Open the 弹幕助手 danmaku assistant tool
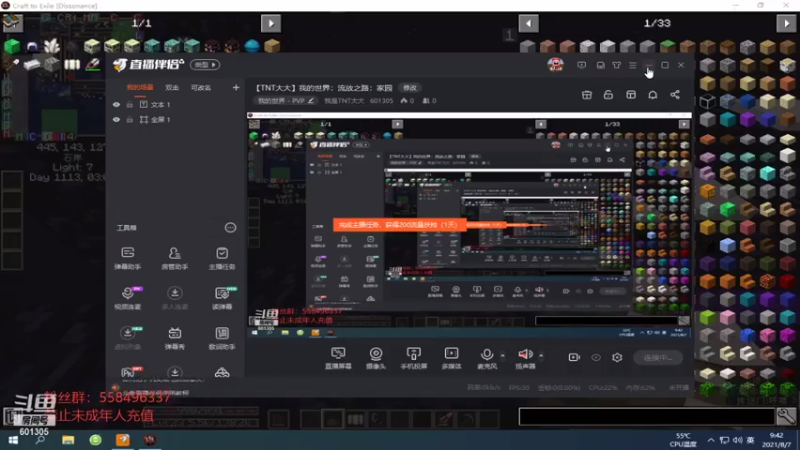This screenshot has height=450, width=800. coord(128,258)
